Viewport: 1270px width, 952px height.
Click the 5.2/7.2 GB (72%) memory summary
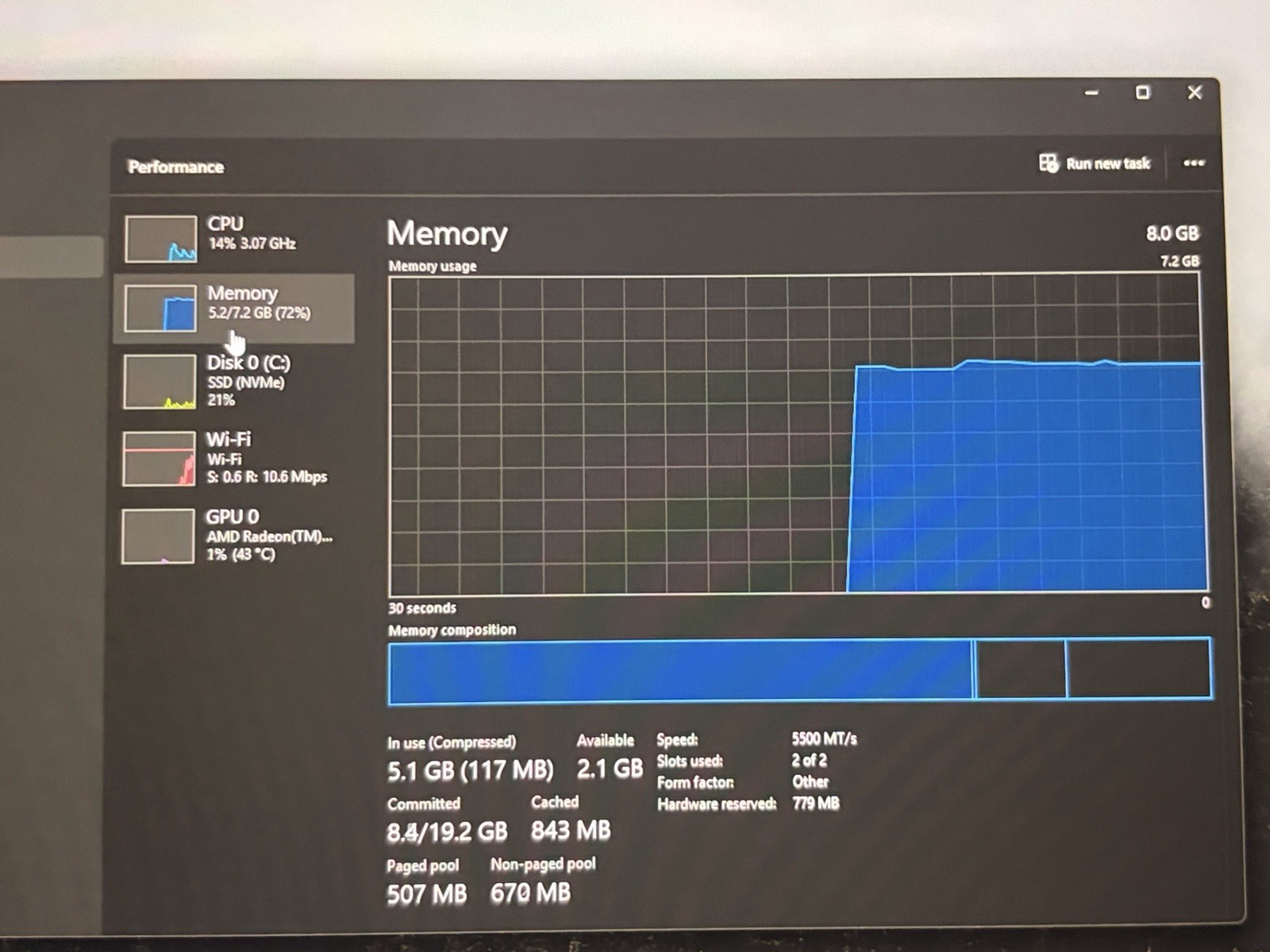260,313
